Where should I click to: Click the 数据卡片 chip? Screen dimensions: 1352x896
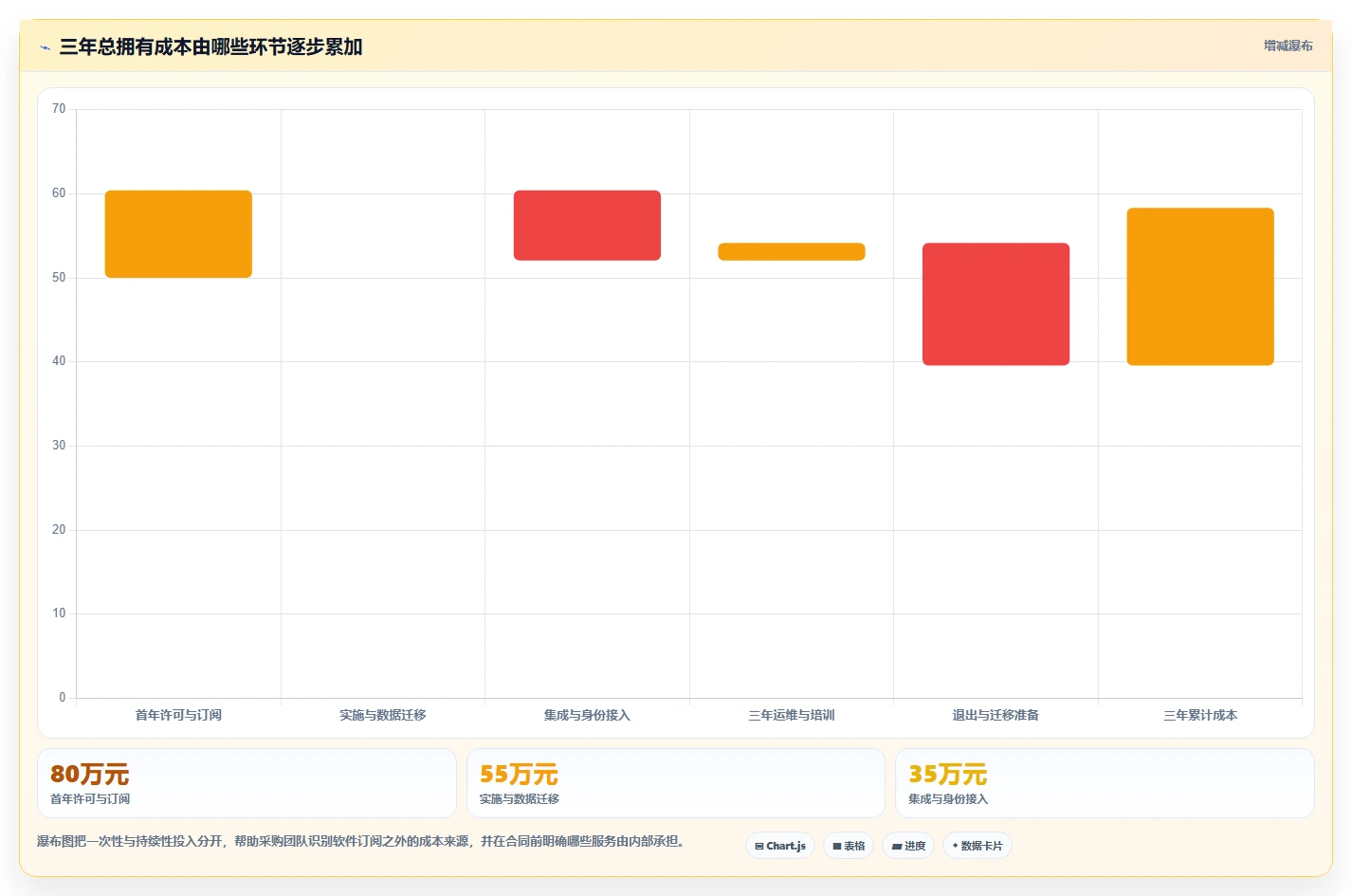click(977, 846)
